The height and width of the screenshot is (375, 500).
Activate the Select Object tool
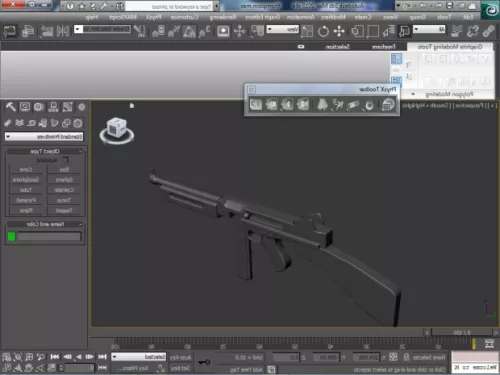coord(404,31)
